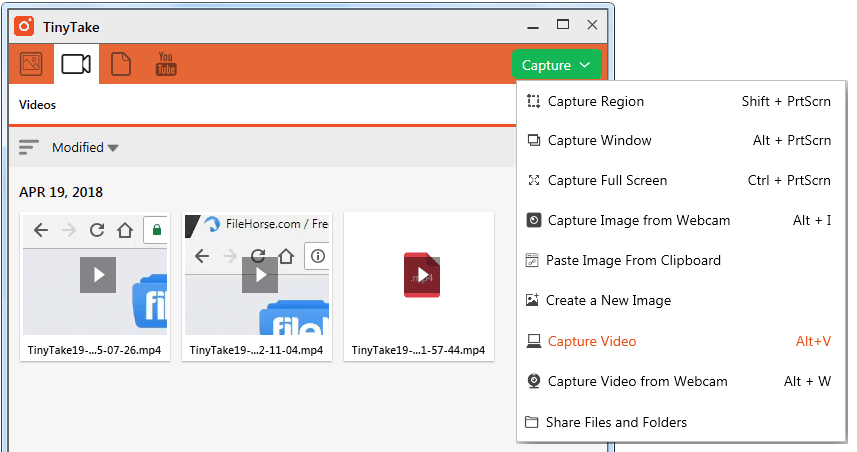Open the red mp4 file thumbnail
The height and width of the screenshot is (452, 857).
pyautogui.click(x=421, y=275)
